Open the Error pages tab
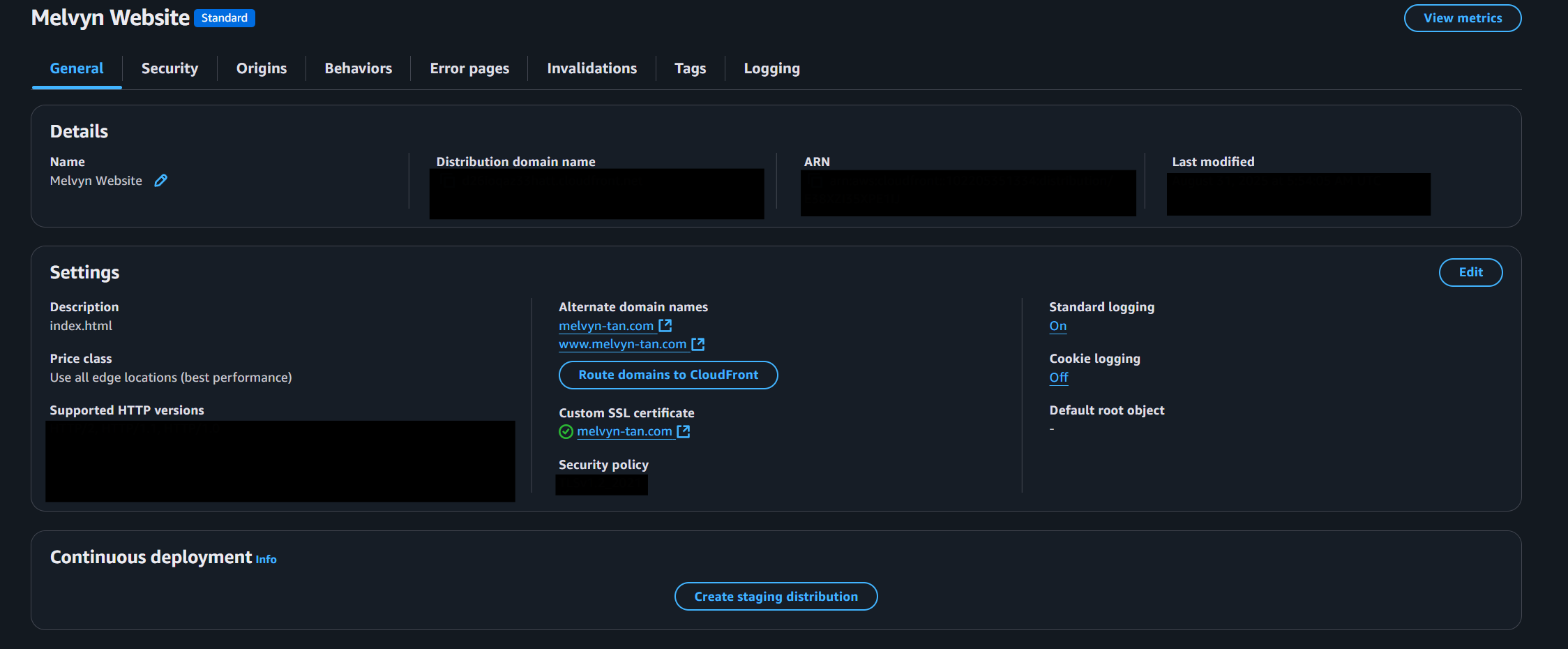Screen dimensions: 1568x649 pyautogui.click(x=469, y=68)
